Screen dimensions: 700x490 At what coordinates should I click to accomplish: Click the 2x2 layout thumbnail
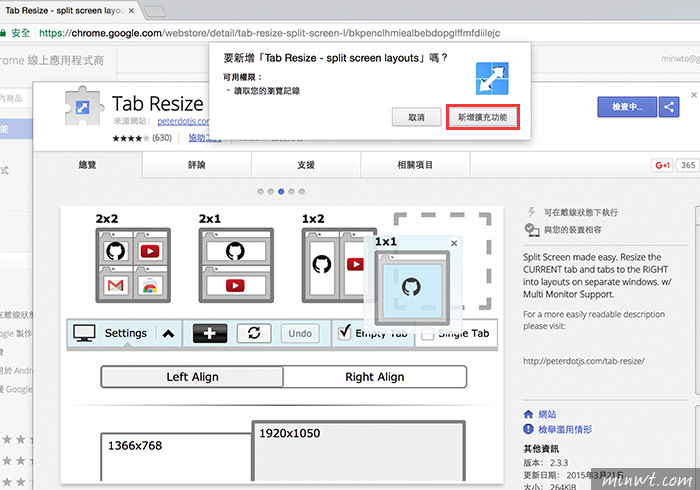tap(133, 265)
